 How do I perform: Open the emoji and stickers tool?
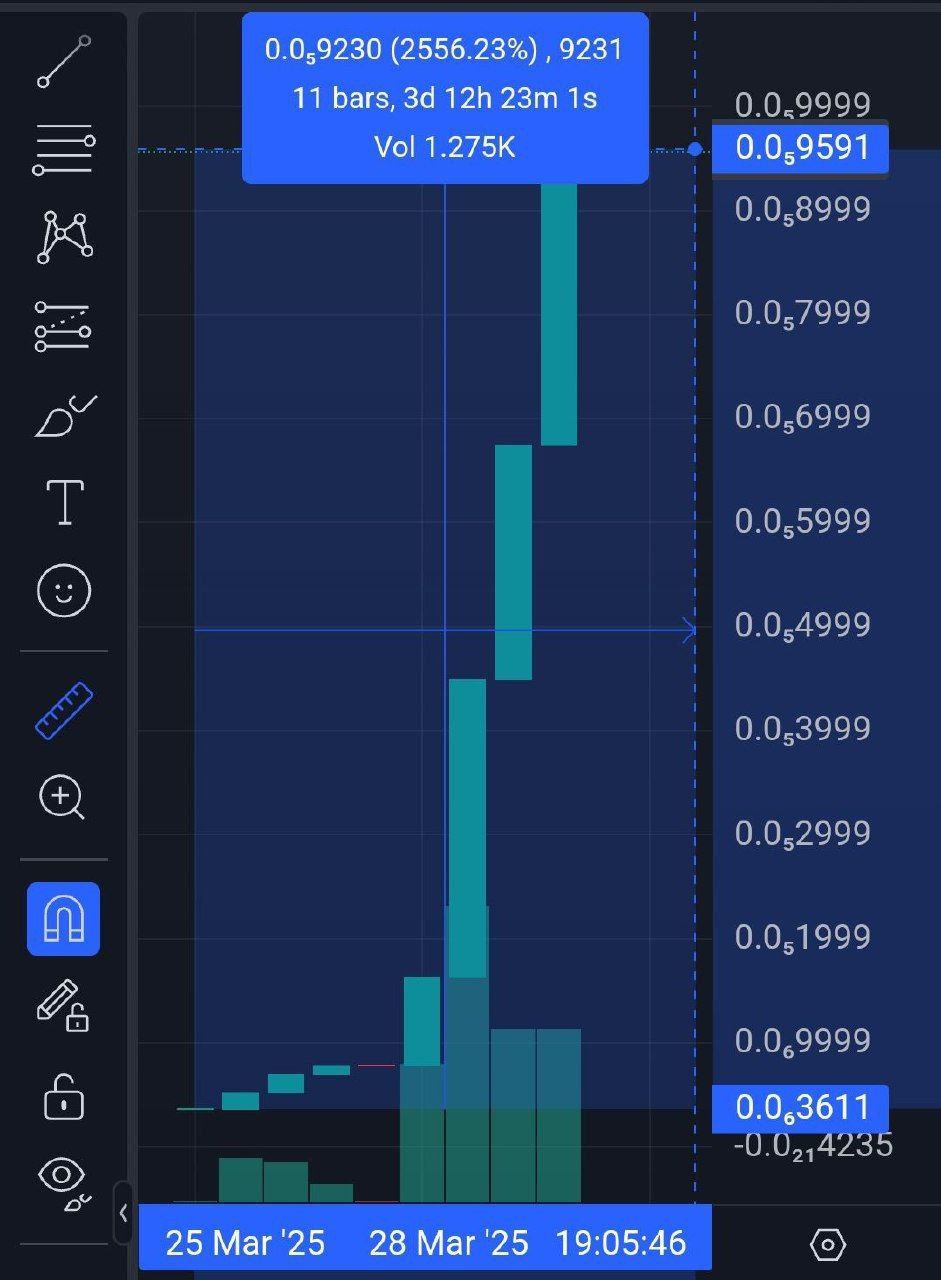click(x=64, y=590)
